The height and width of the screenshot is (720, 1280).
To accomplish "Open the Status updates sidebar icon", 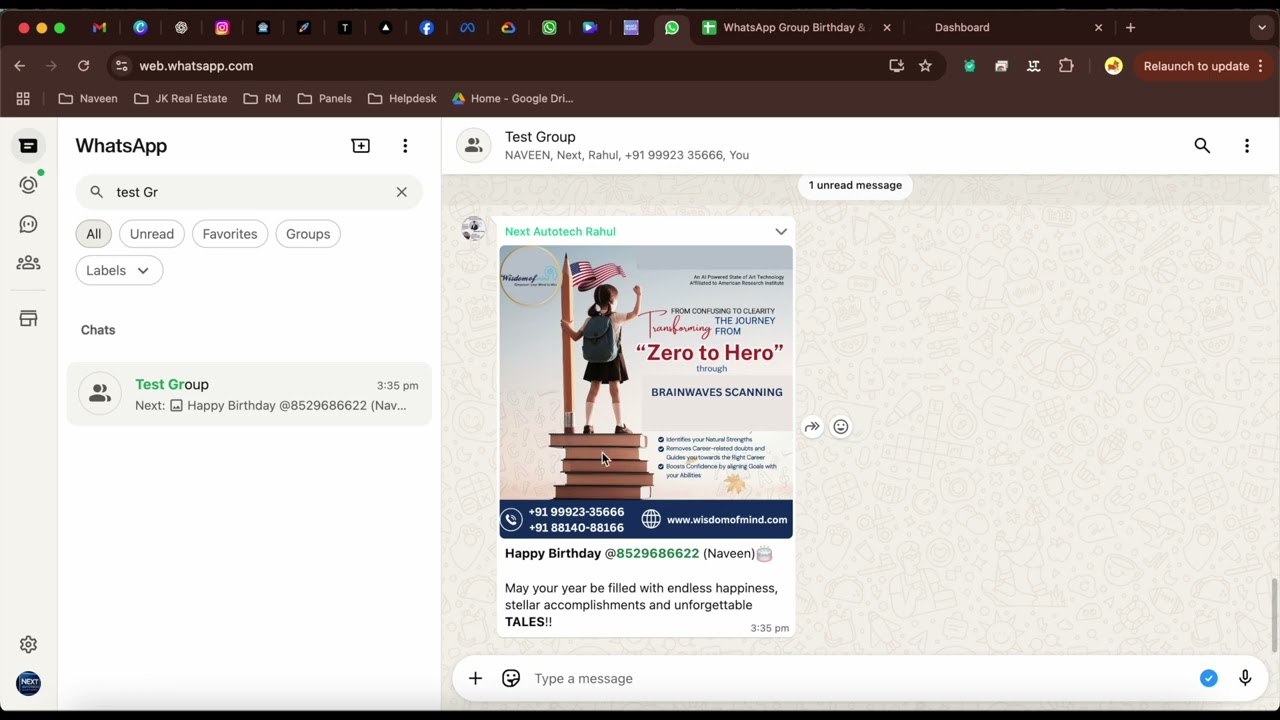I will (x=28, y=185).
